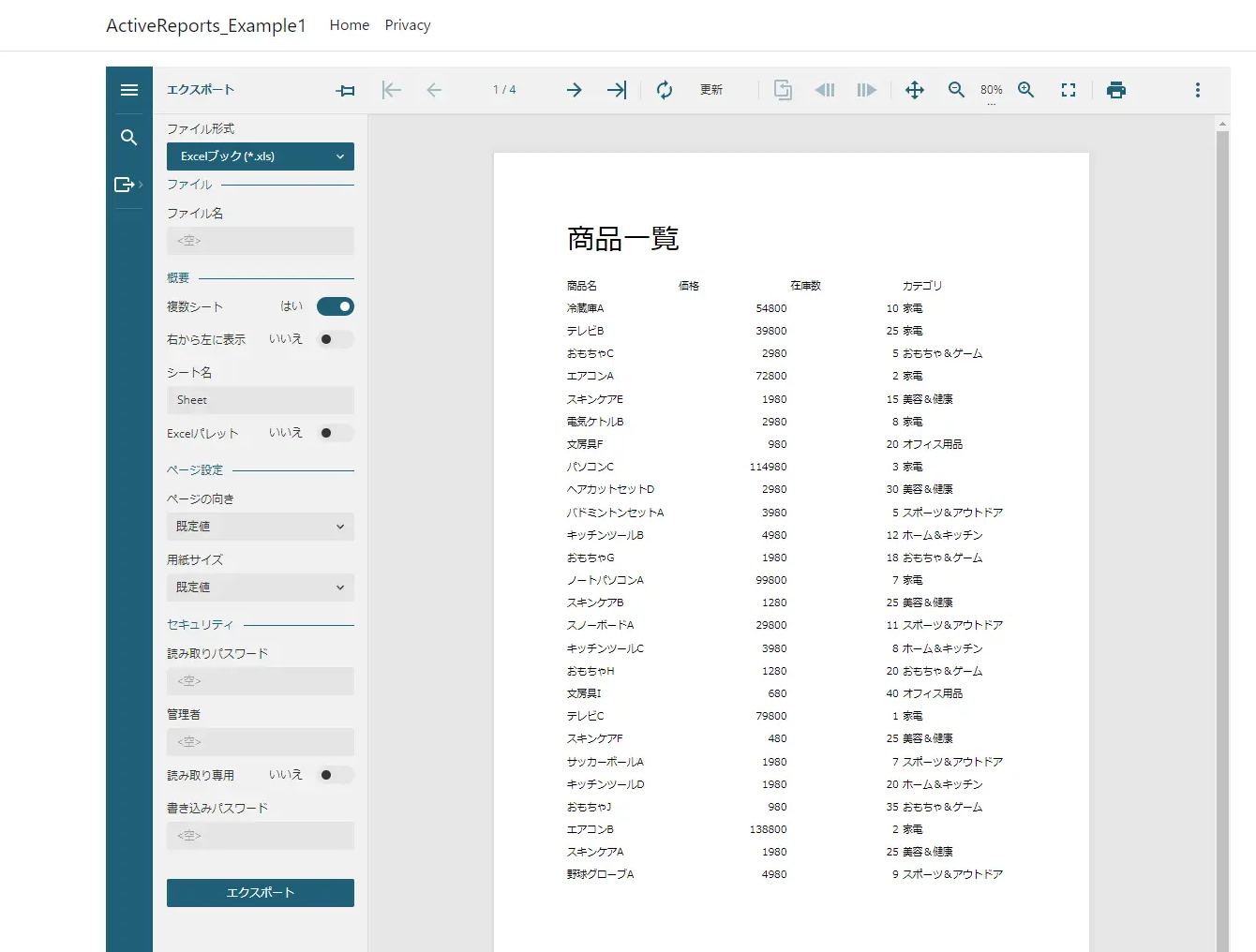Click the 価格 column header
The image size is (1256, 952).
(x=689, y=286)
